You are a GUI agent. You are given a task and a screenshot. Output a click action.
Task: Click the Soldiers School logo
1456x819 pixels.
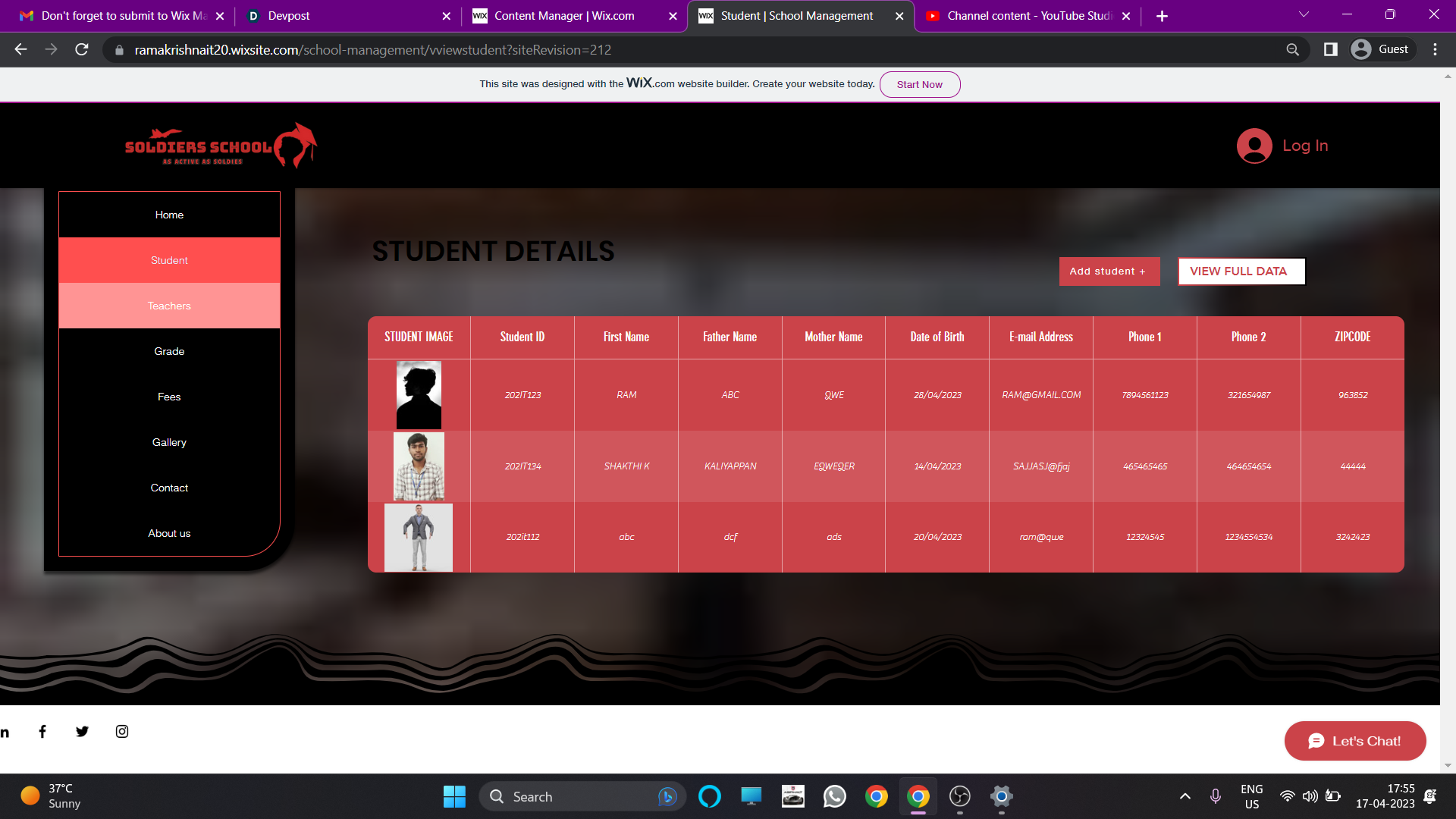click(220, 146)
